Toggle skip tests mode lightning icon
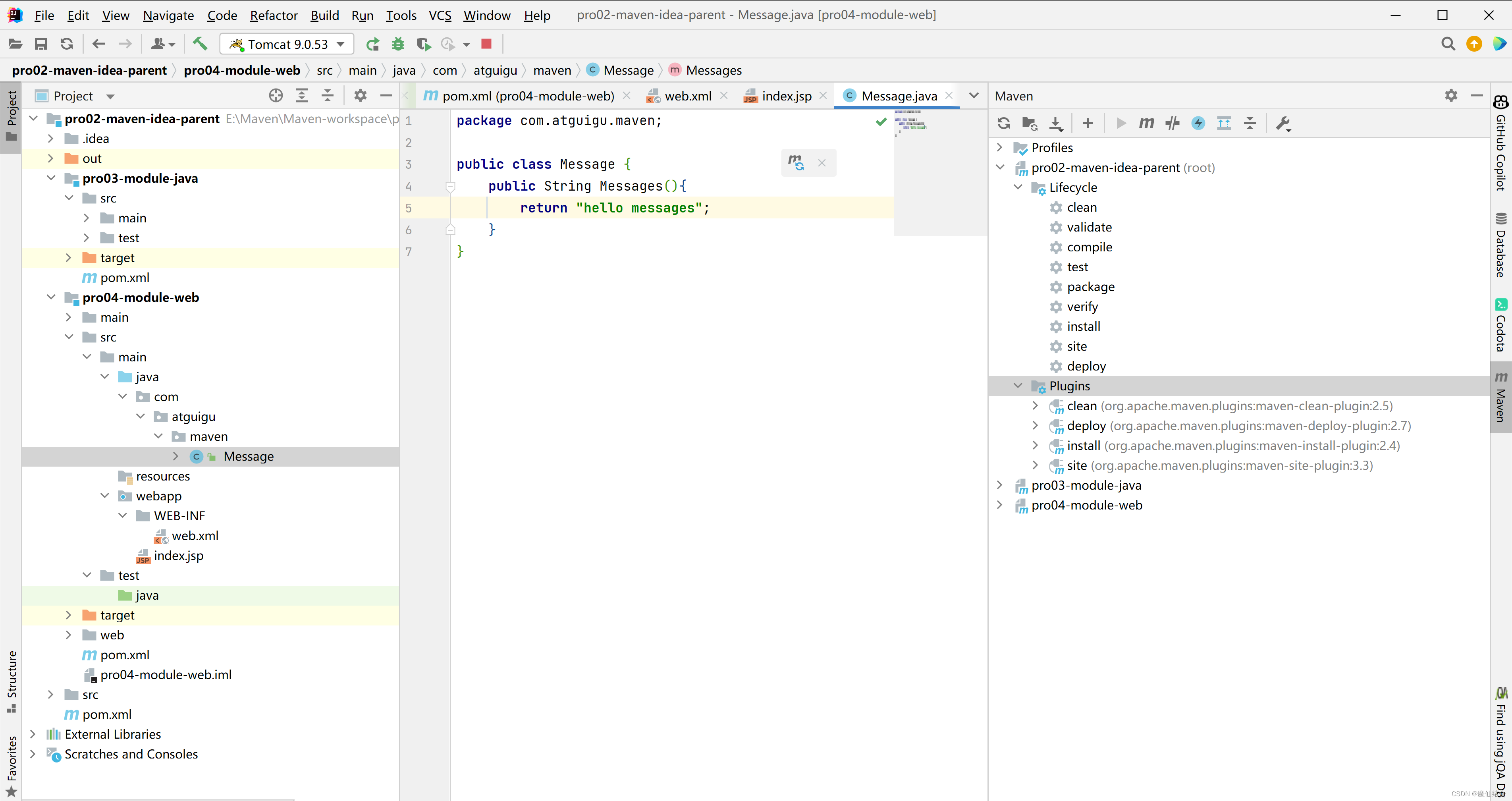The height and width of the screenshot is (801, 1512). tap(1198, 124)
